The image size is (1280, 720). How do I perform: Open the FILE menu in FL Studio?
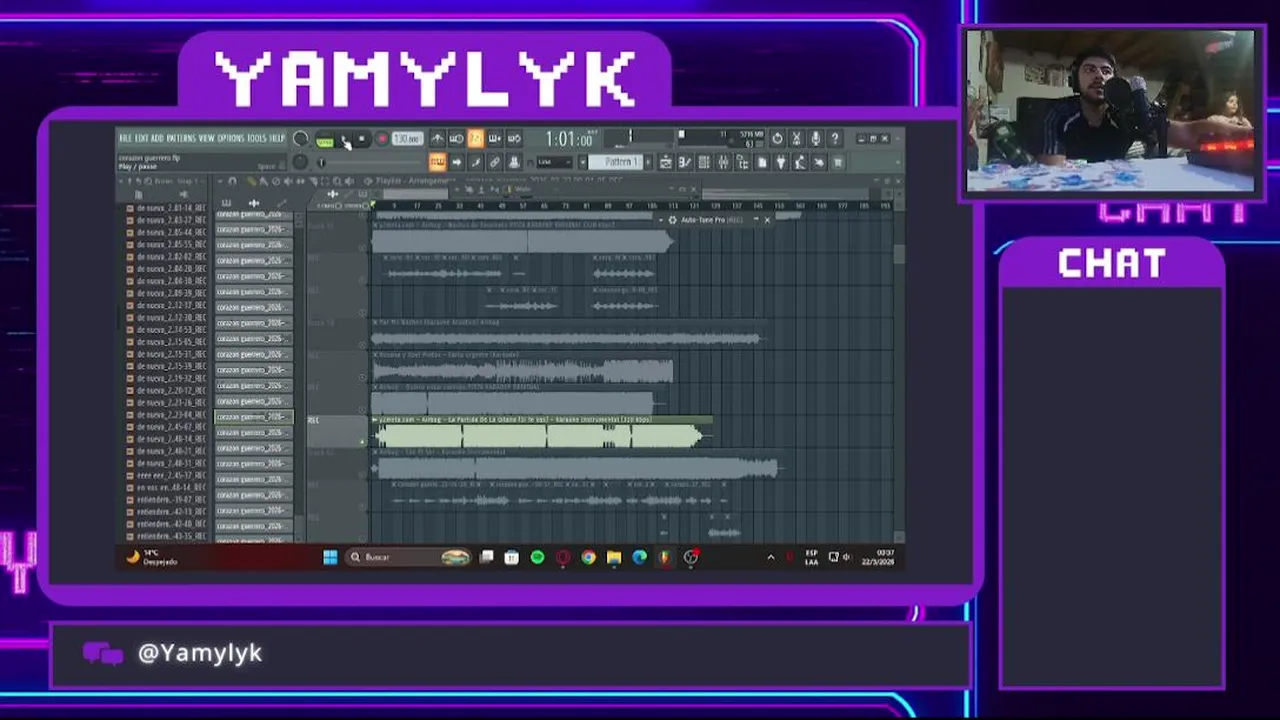click(126, 138)
